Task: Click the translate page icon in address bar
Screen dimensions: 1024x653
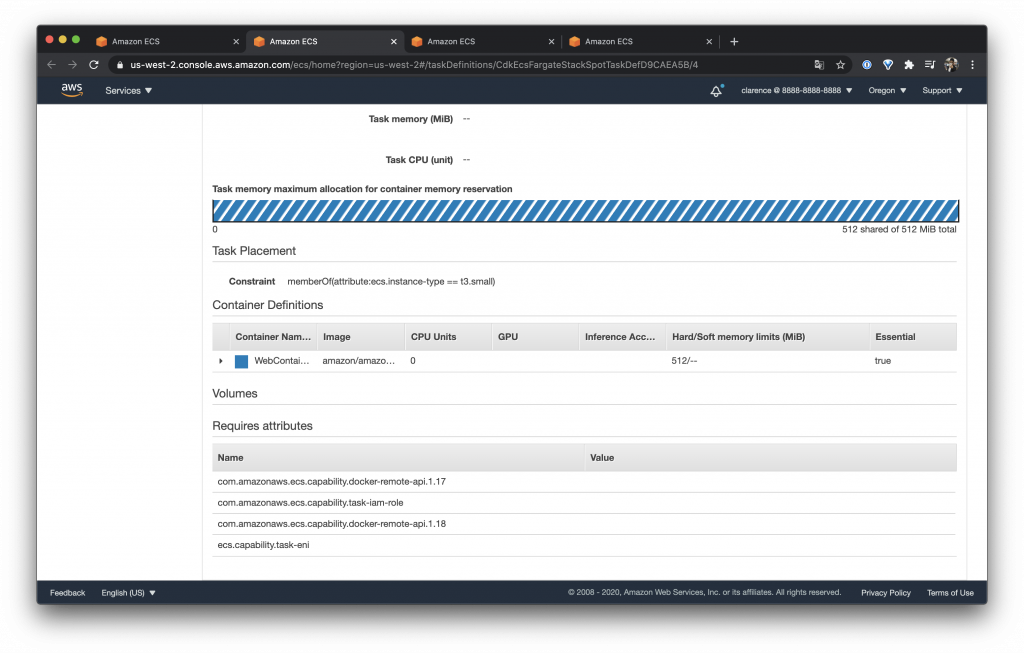Action: 819,65
